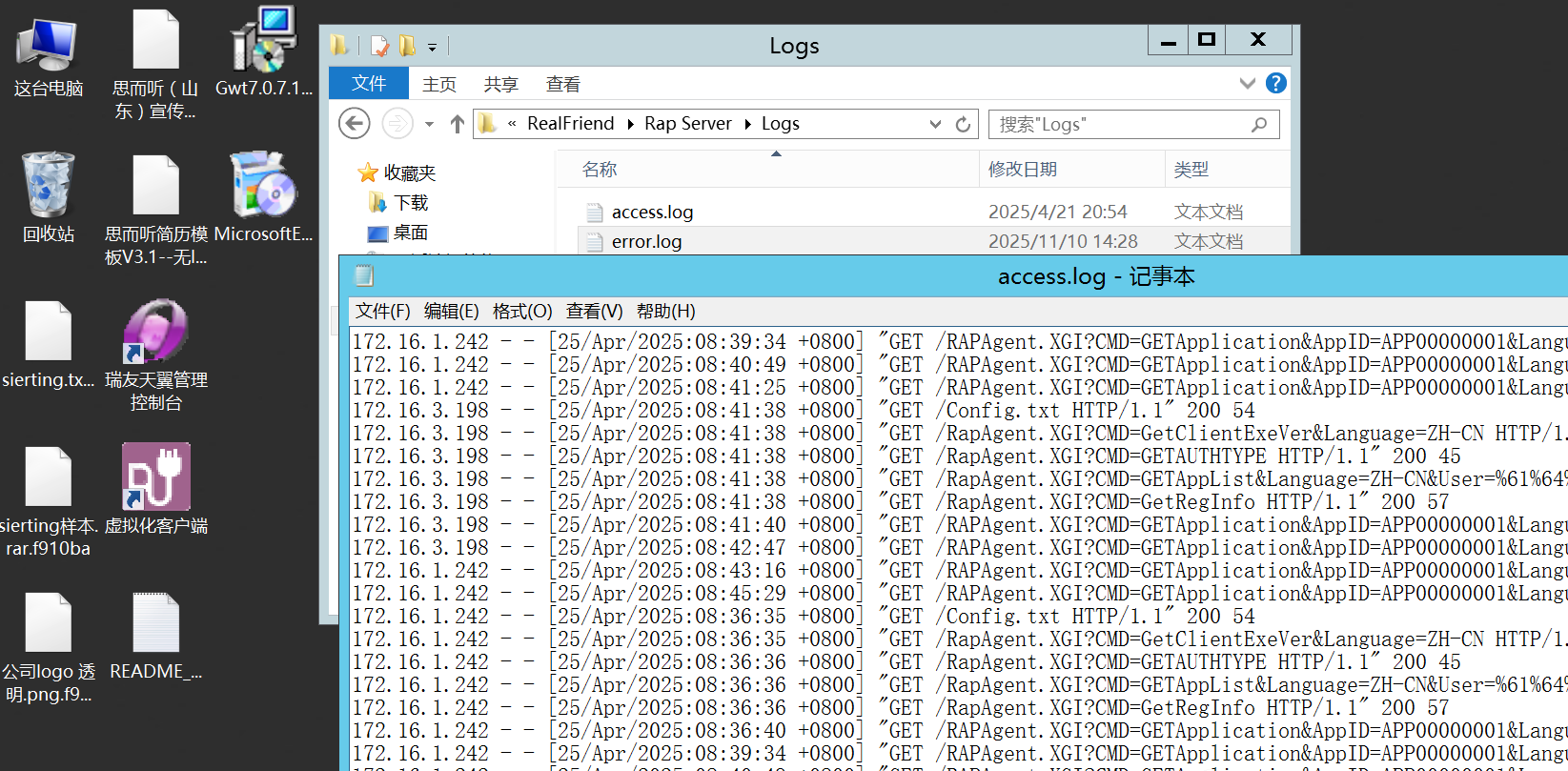Click Logs in the address breadcrumb
Screen dimensions: 1568x771
780,124
